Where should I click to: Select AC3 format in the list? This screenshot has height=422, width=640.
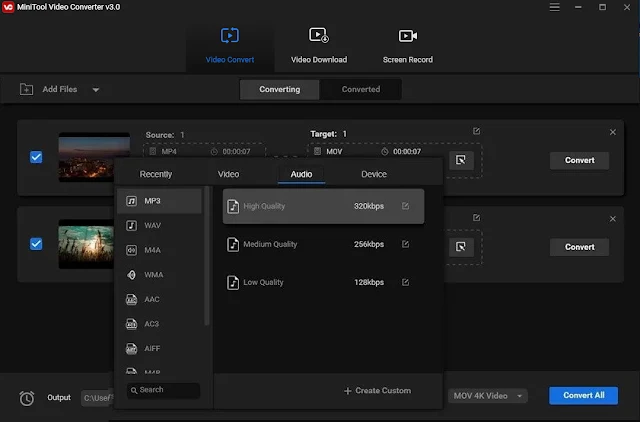(x=159, y=324)
